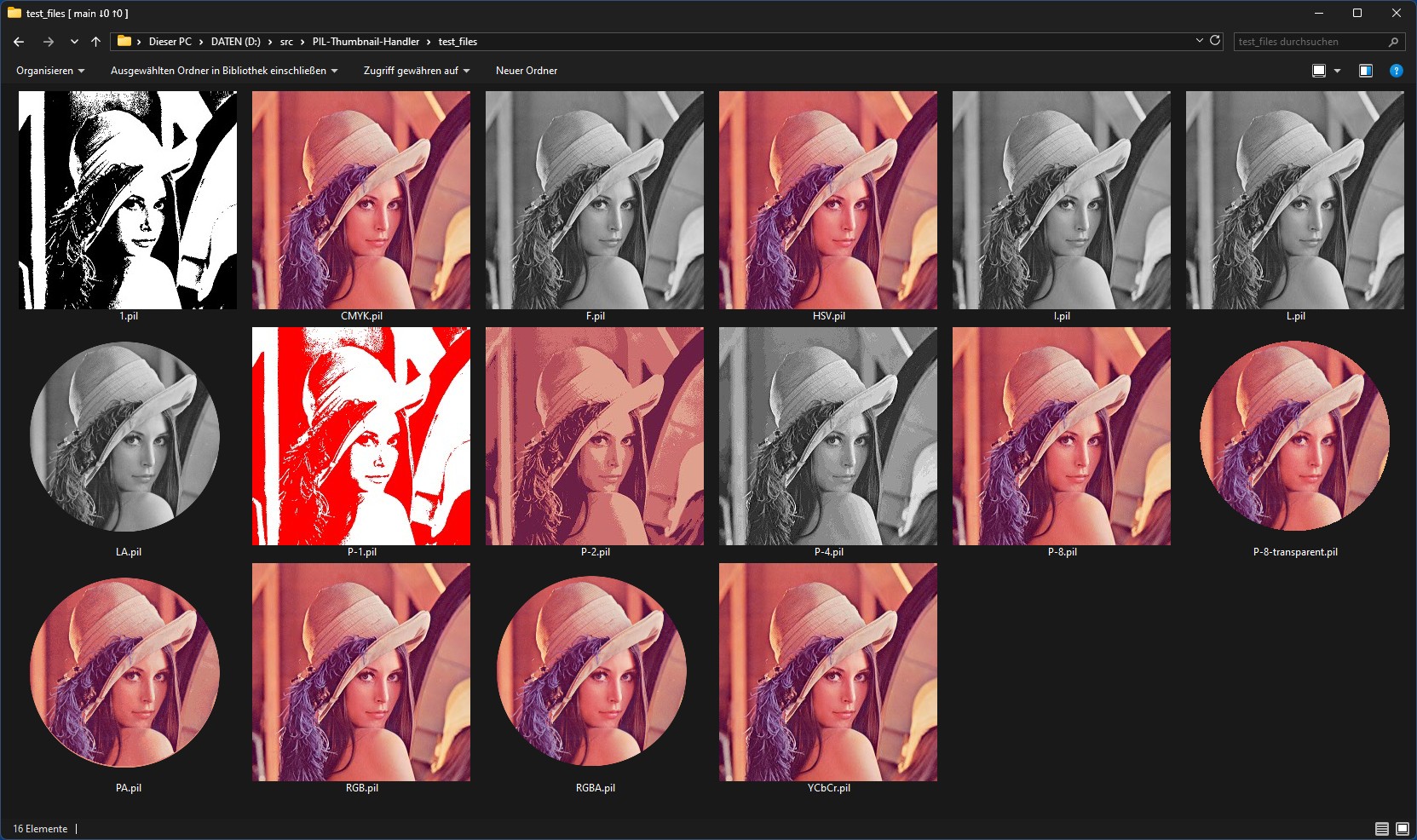Expand chevron after 'PIL-Thumbnail-Handler' breadcrumb

(x=429, y=42)
